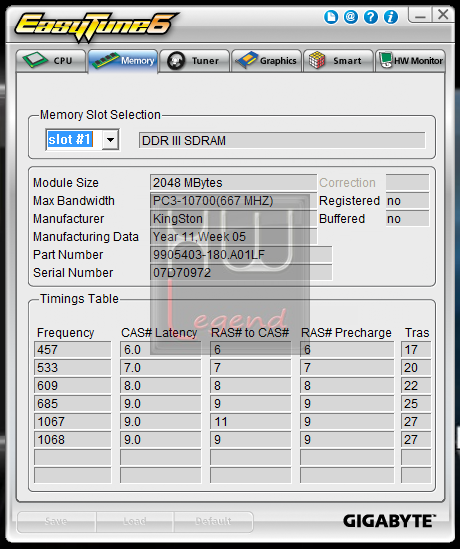Click Tras cell 17
This screenshot has height=549, width=460.
[416, 349]
